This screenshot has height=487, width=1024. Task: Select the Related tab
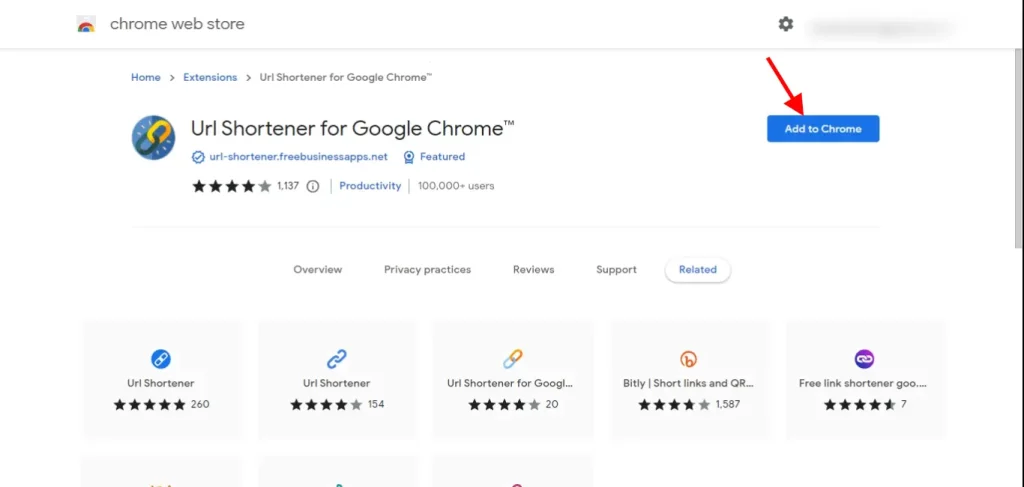pos(697,270)
